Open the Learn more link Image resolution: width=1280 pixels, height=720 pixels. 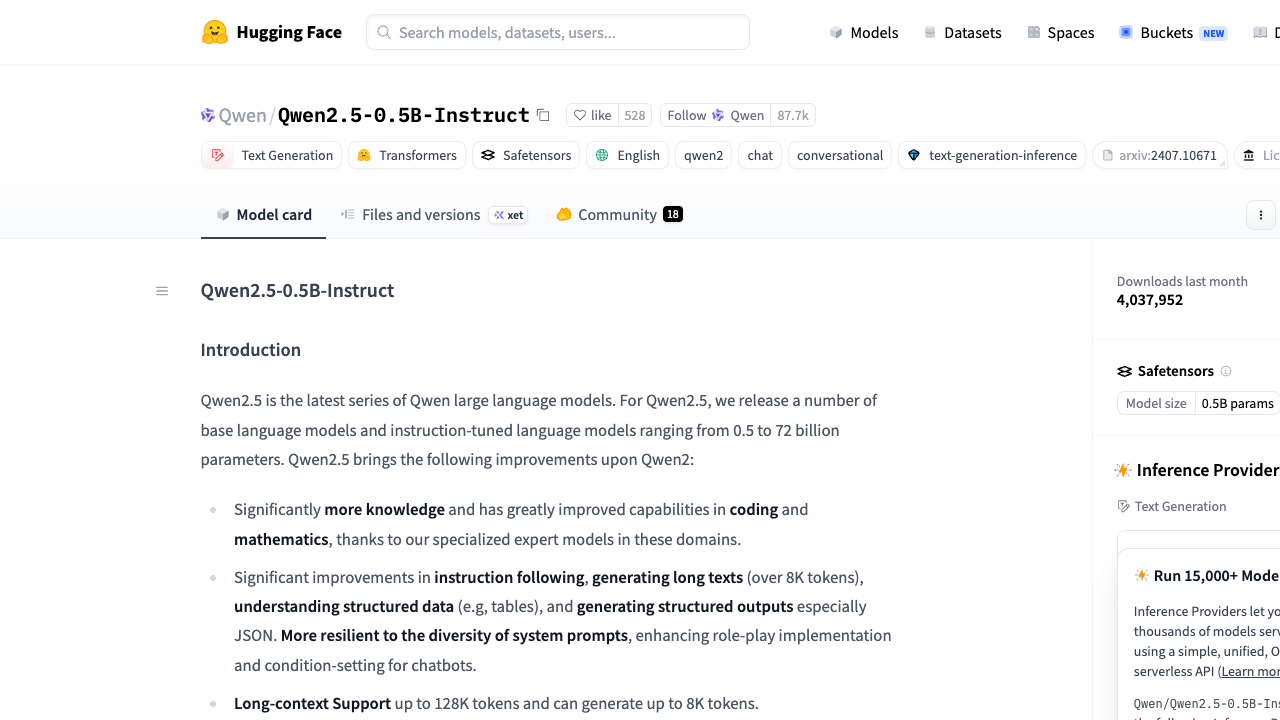pyautogui.click(x=1251, y=671)
